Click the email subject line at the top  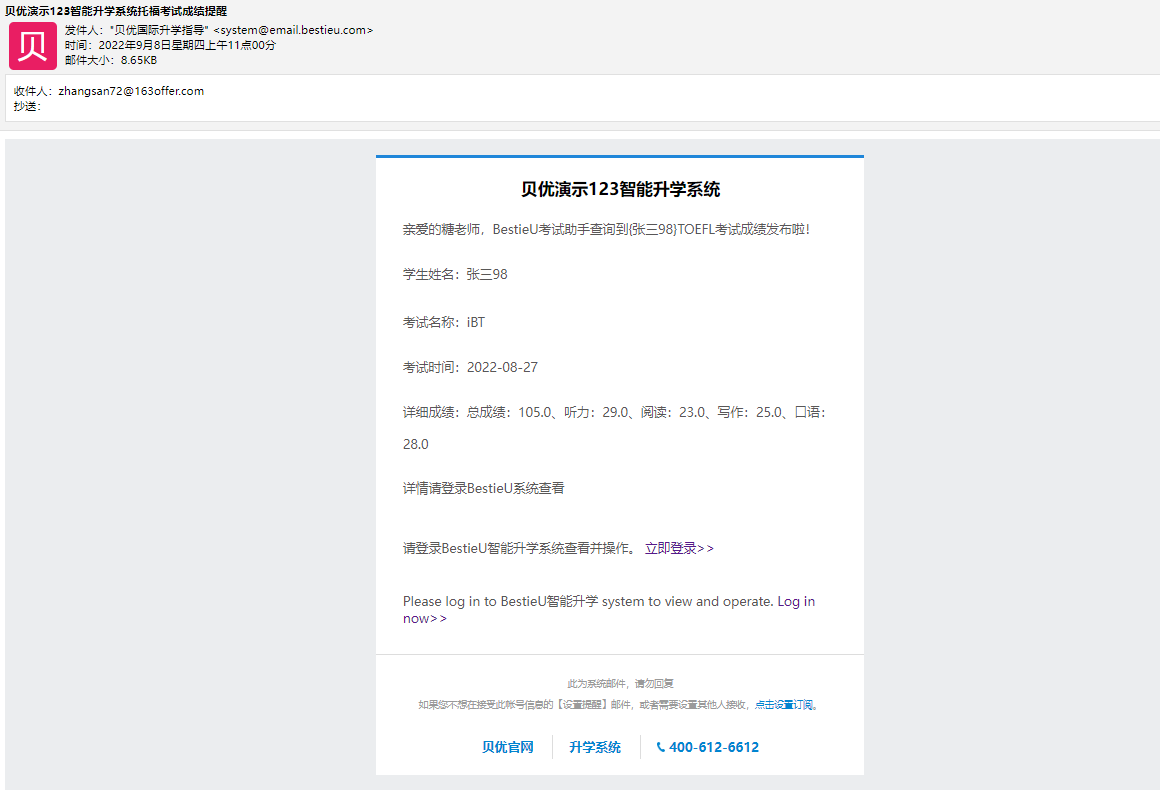[x=116, y=11]
